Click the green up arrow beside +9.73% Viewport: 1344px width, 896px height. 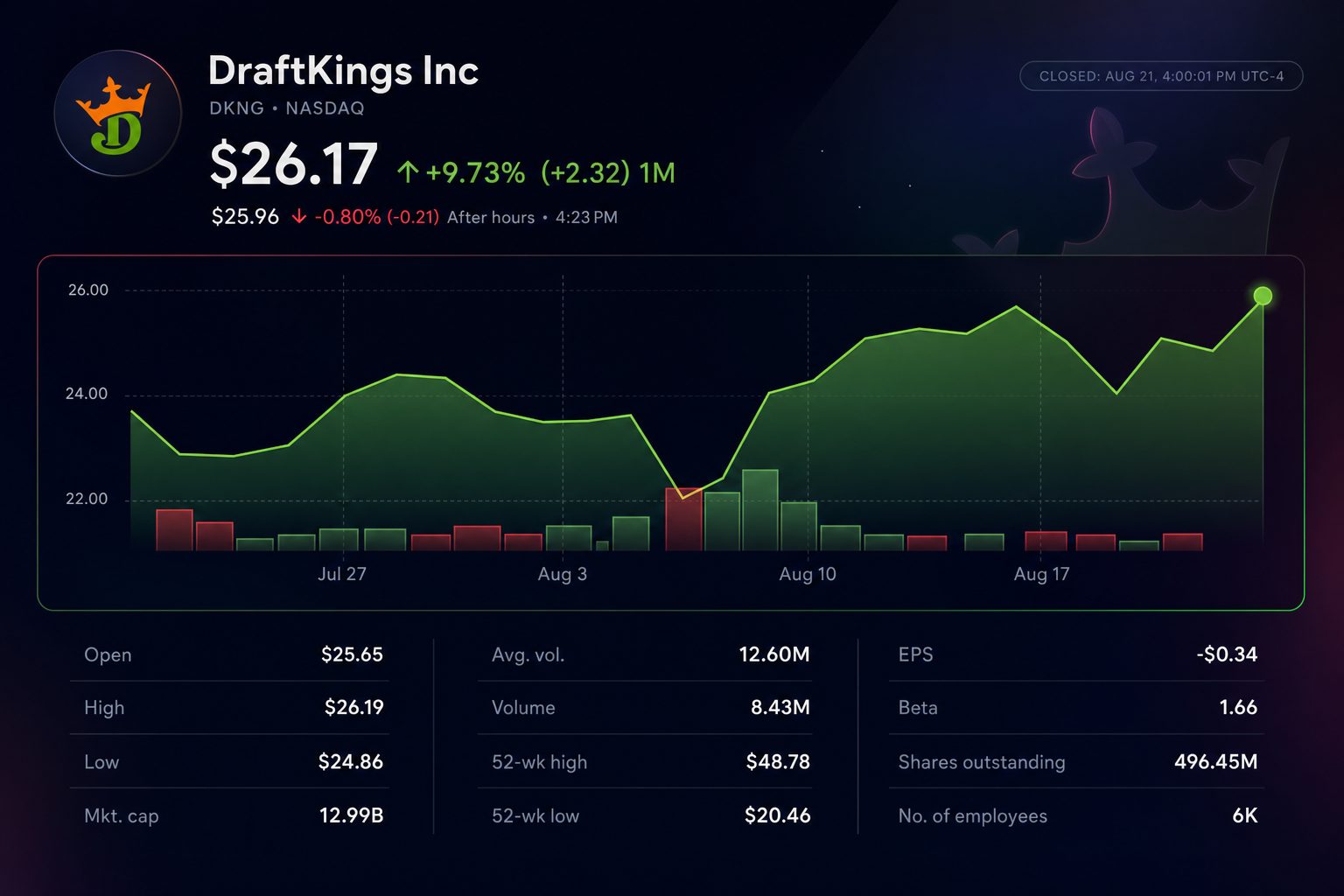[407, 172]
